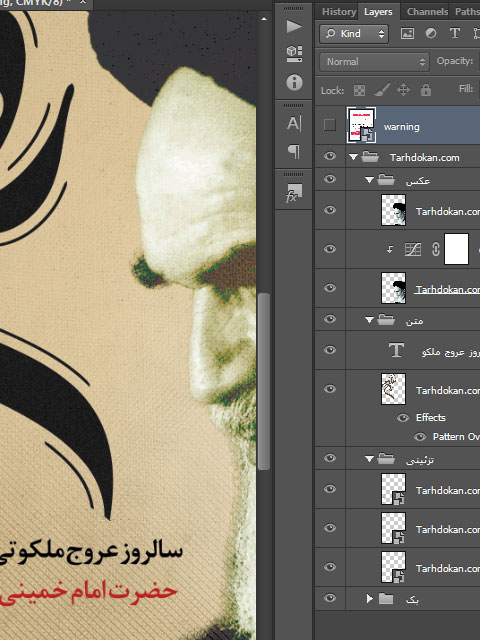
Task: Select the Effects label row
Action: pos(430,418)
